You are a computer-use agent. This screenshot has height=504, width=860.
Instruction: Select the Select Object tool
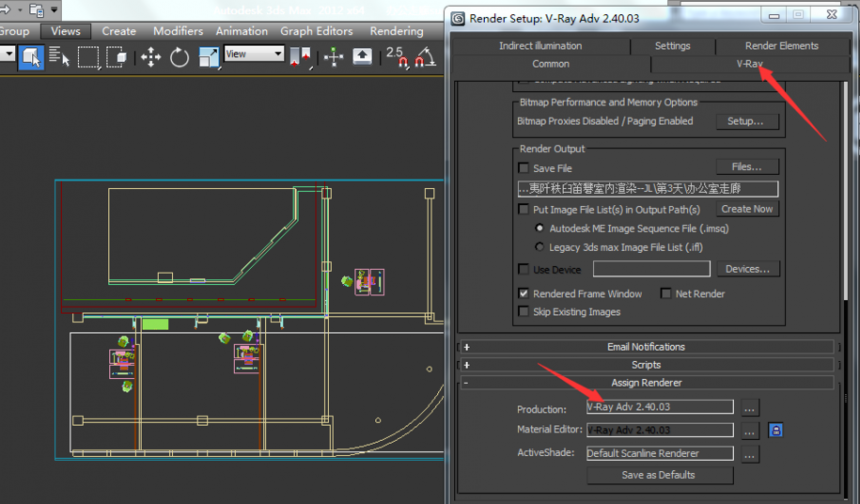click(x=31, y=56)
